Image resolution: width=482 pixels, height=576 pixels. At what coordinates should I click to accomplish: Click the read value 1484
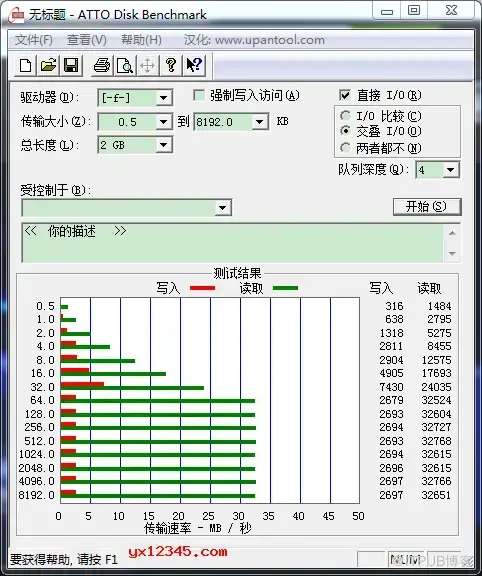(439, 306)
